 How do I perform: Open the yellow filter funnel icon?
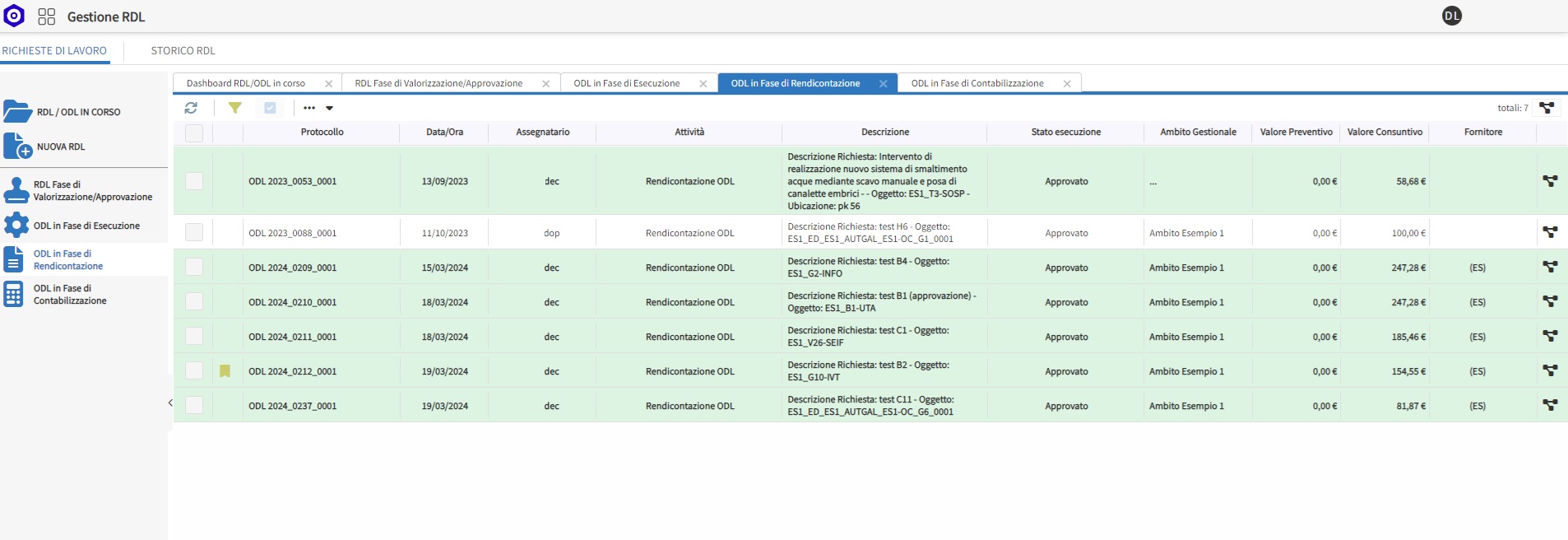(234, 108)
